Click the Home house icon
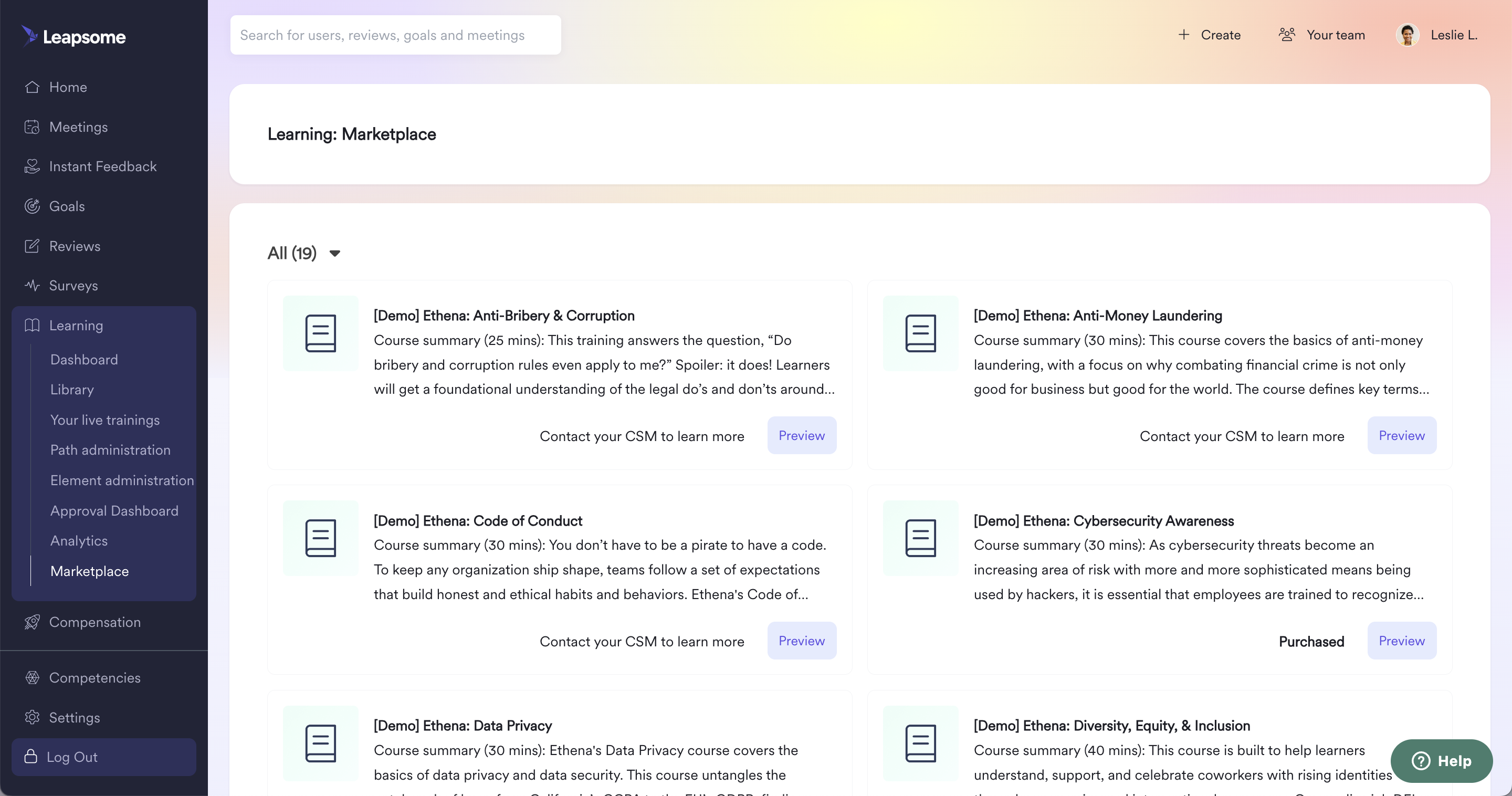 click(x=32, y=87)
